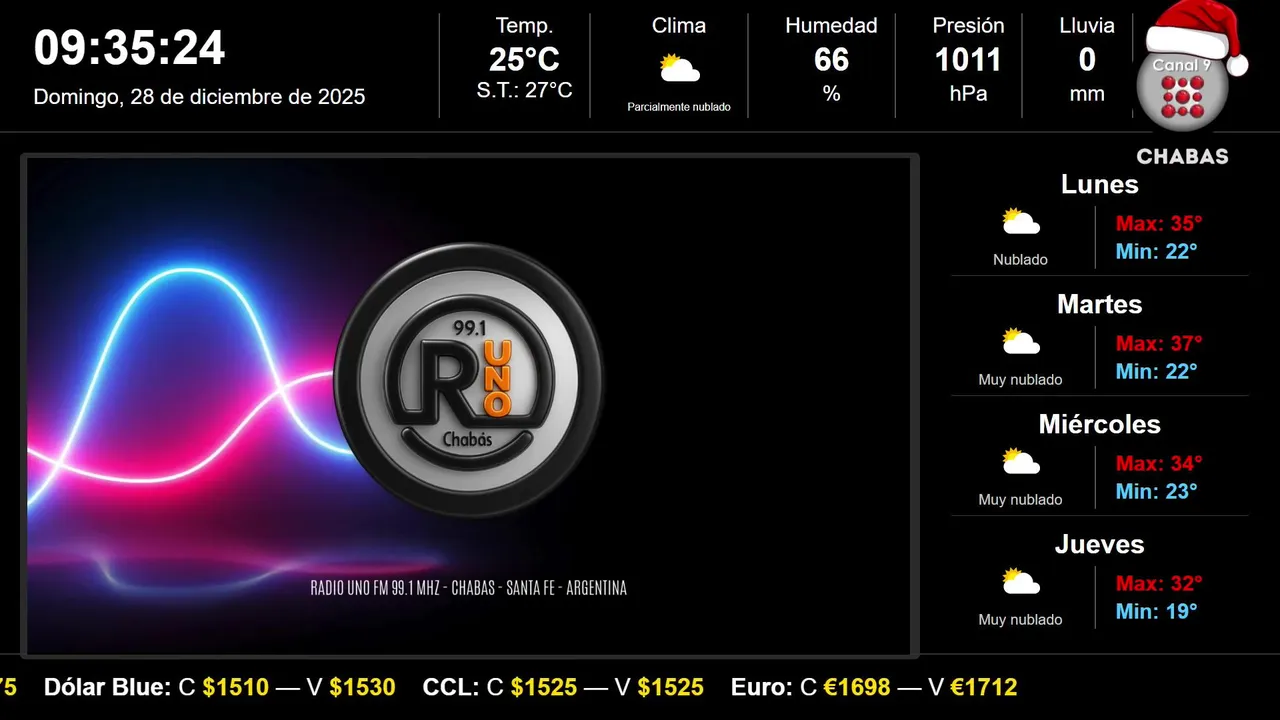The image size is (1280, 720).
Task: Click the Miércoles day heading
Action: (x=1099, y=424)
